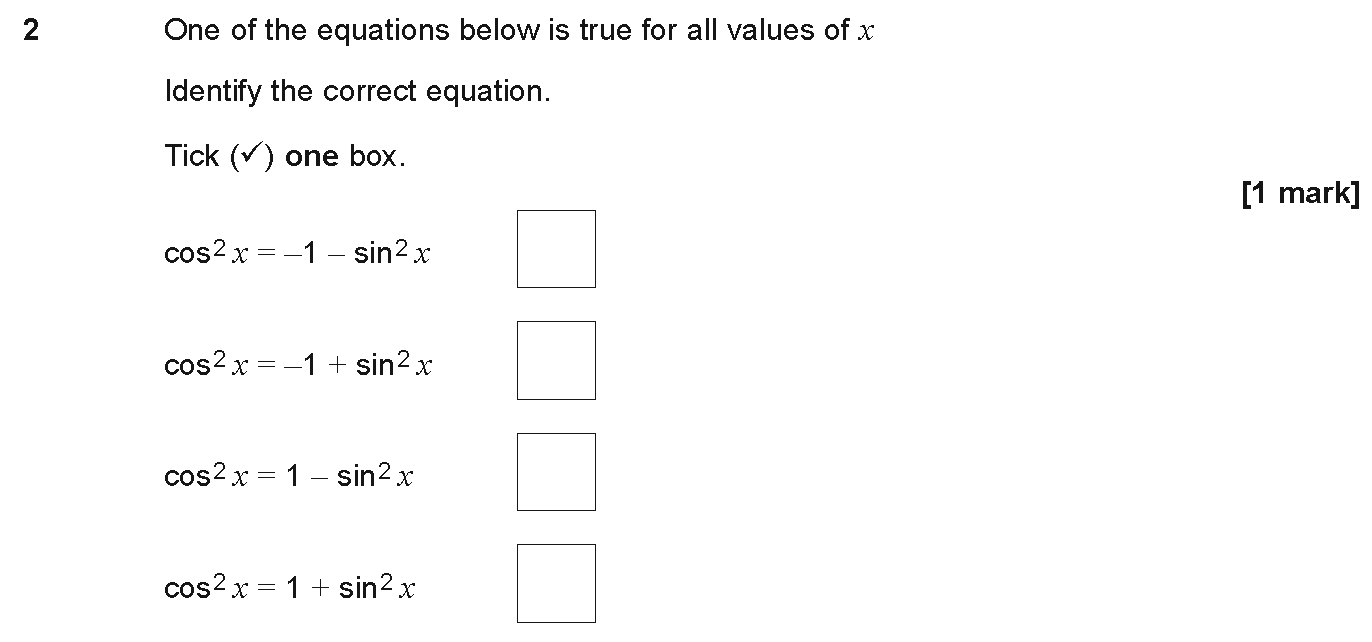This screenshot has width=1372, height=642.
Task: Click the italic x ending the first sentence
Action: (866, 32)
